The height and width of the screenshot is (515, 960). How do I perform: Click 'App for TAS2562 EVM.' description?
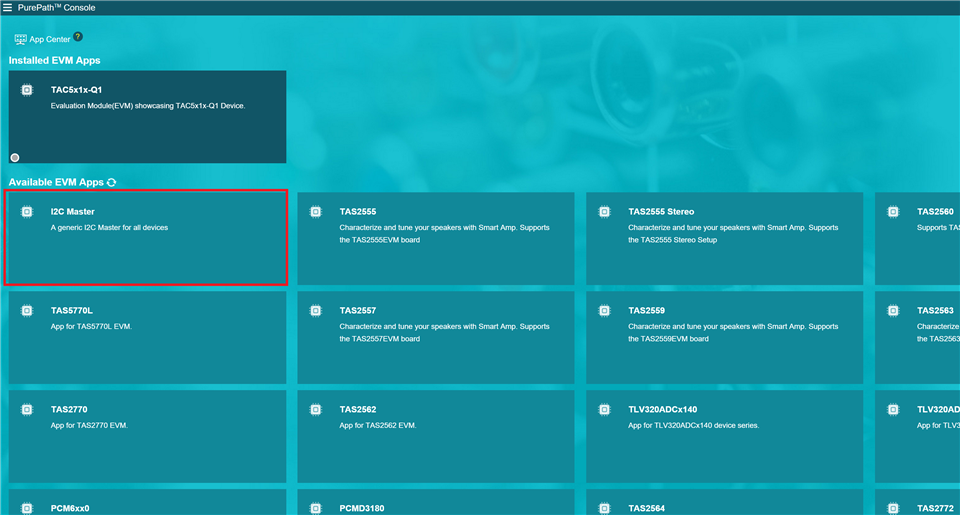coord(378,426)
